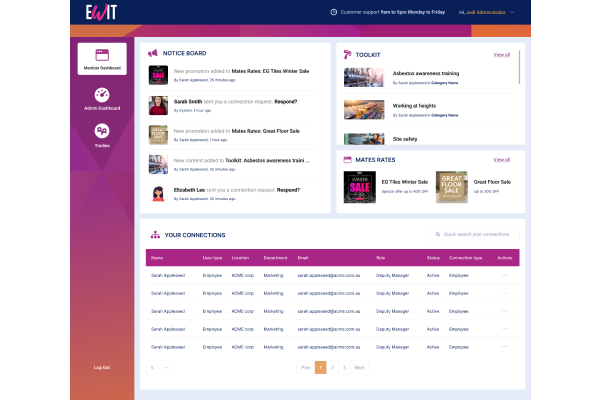Open Great Floor Sale title in Mates Rates
This screenshot has height=400, width=600.
pyautogui.click(x=492, y=182)
